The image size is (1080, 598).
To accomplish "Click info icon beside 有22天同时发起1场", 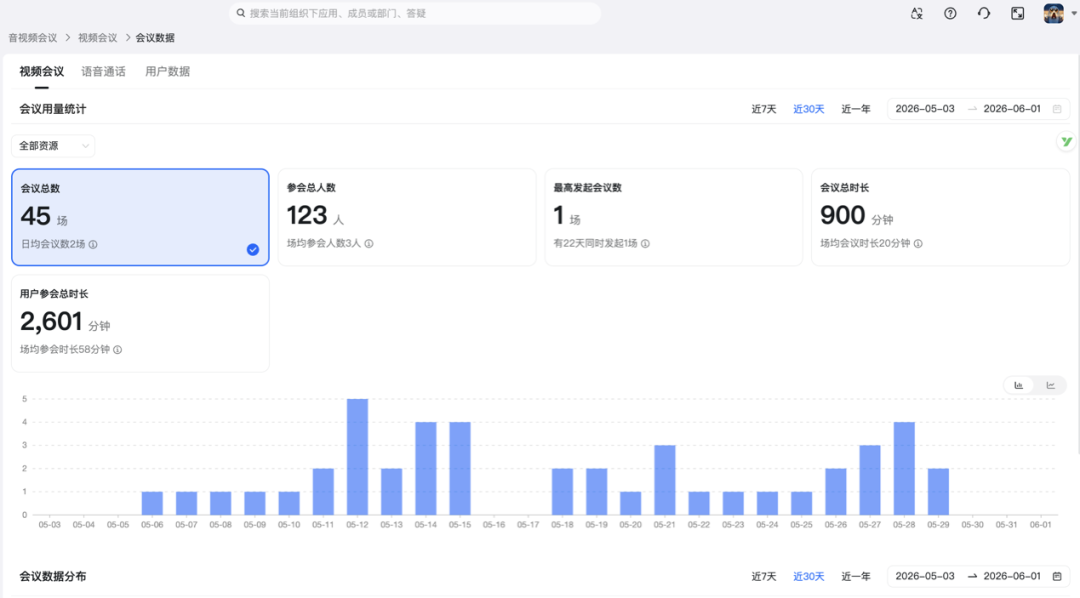I will pos(645,243).
